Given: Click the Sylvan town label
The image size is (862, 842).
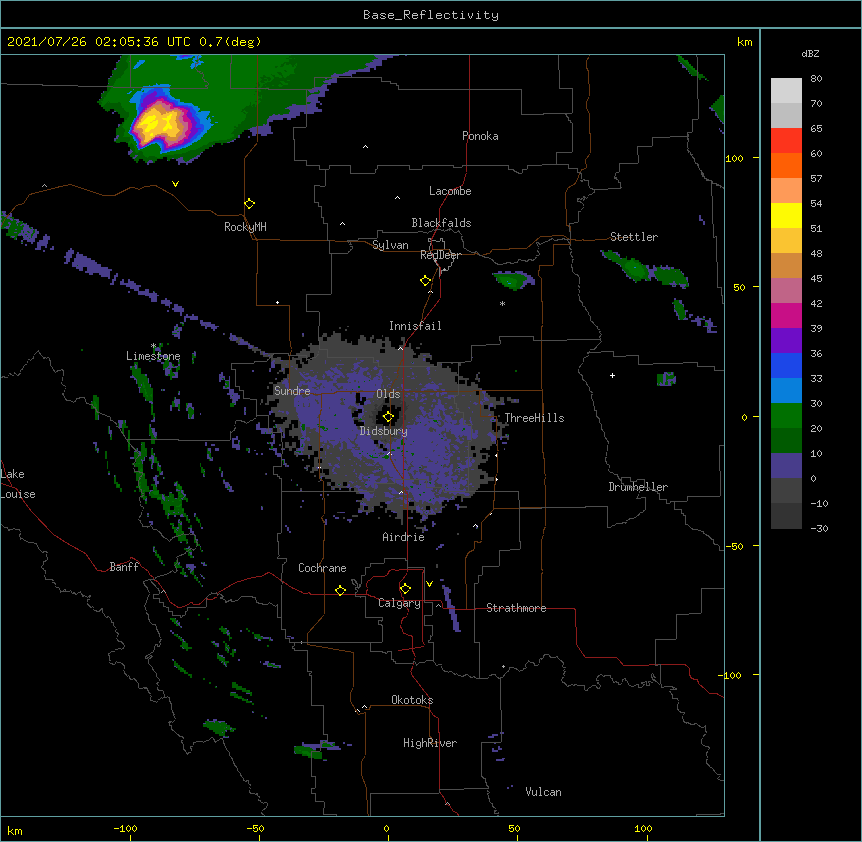Looking at the screenshot, I should pyautogui.click(x=390, y=245).
